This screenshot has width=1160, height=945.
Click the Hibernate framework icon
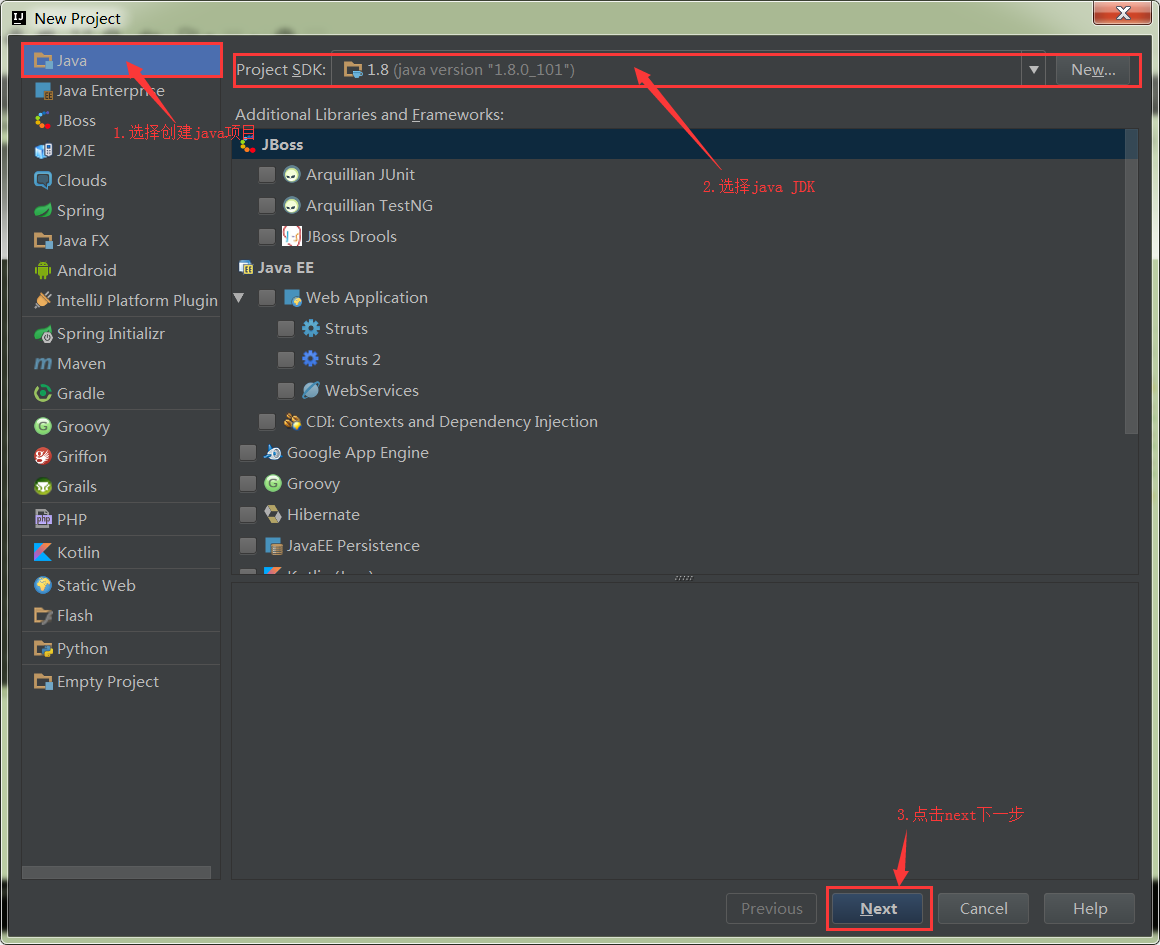pyautogui.click(x=273, y=514)
